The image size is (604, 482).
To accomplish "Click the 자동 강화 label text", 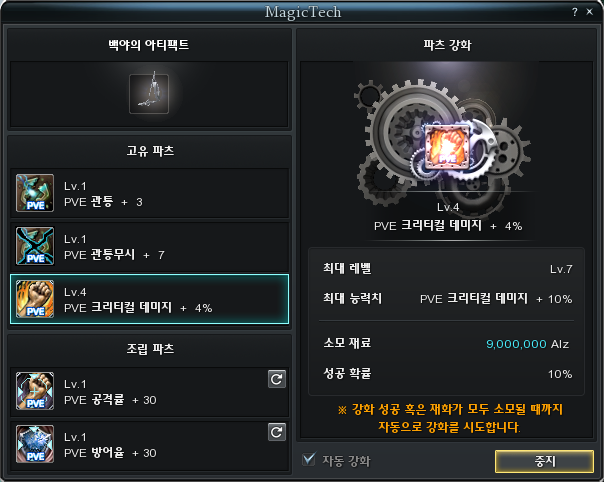I will 346,461.
